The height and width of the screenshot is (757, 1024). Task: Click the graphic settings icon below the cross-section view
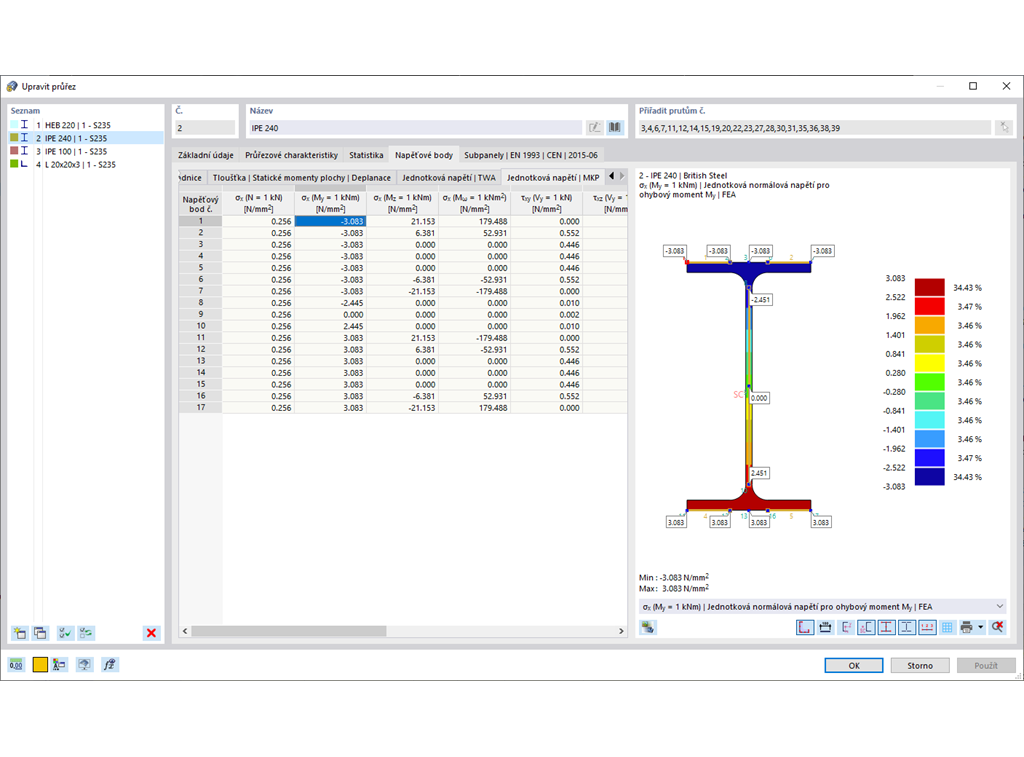[x=648, y=628]
